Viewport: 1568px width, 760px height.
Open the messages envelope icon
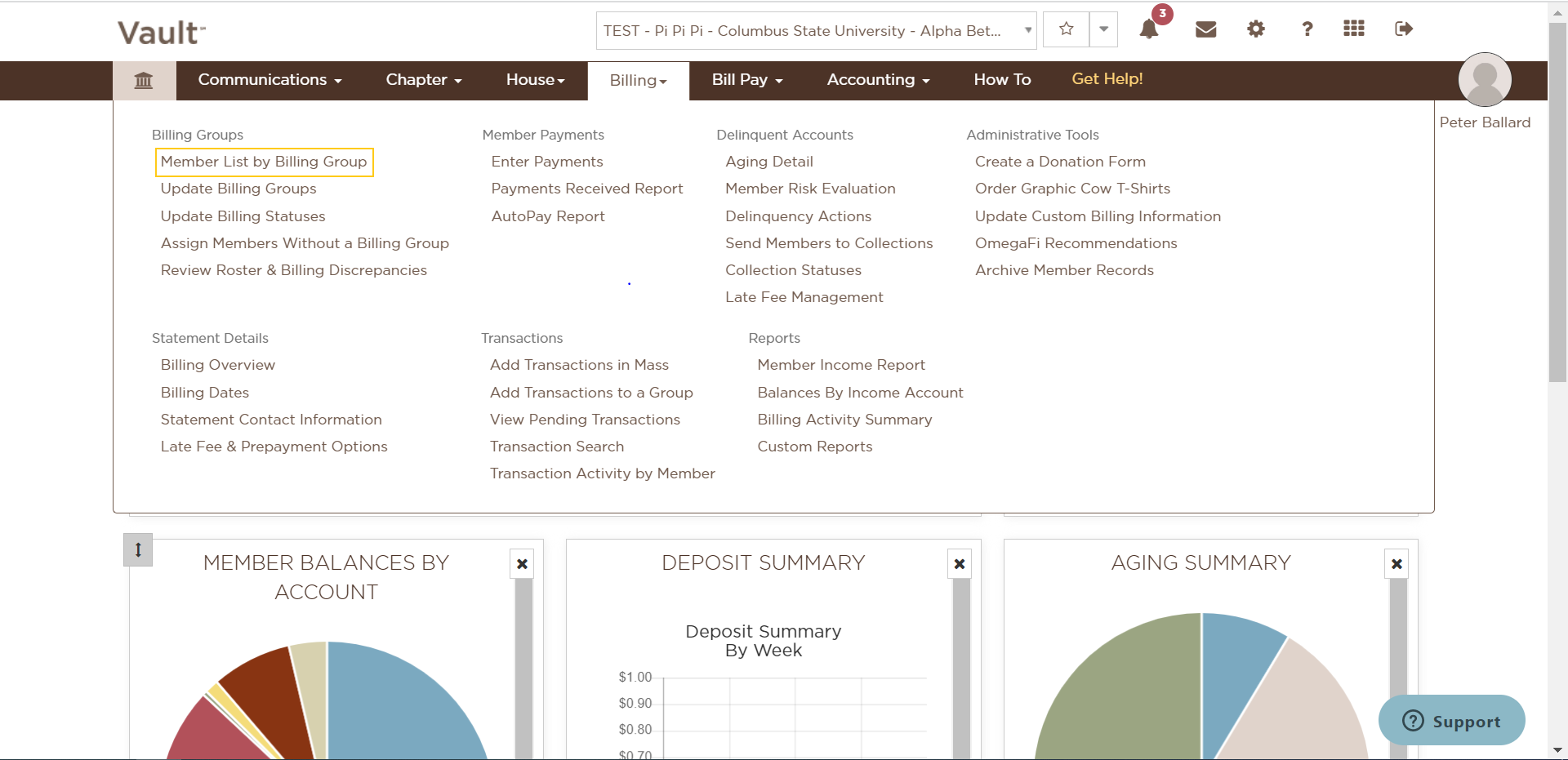pos(1206,29)
